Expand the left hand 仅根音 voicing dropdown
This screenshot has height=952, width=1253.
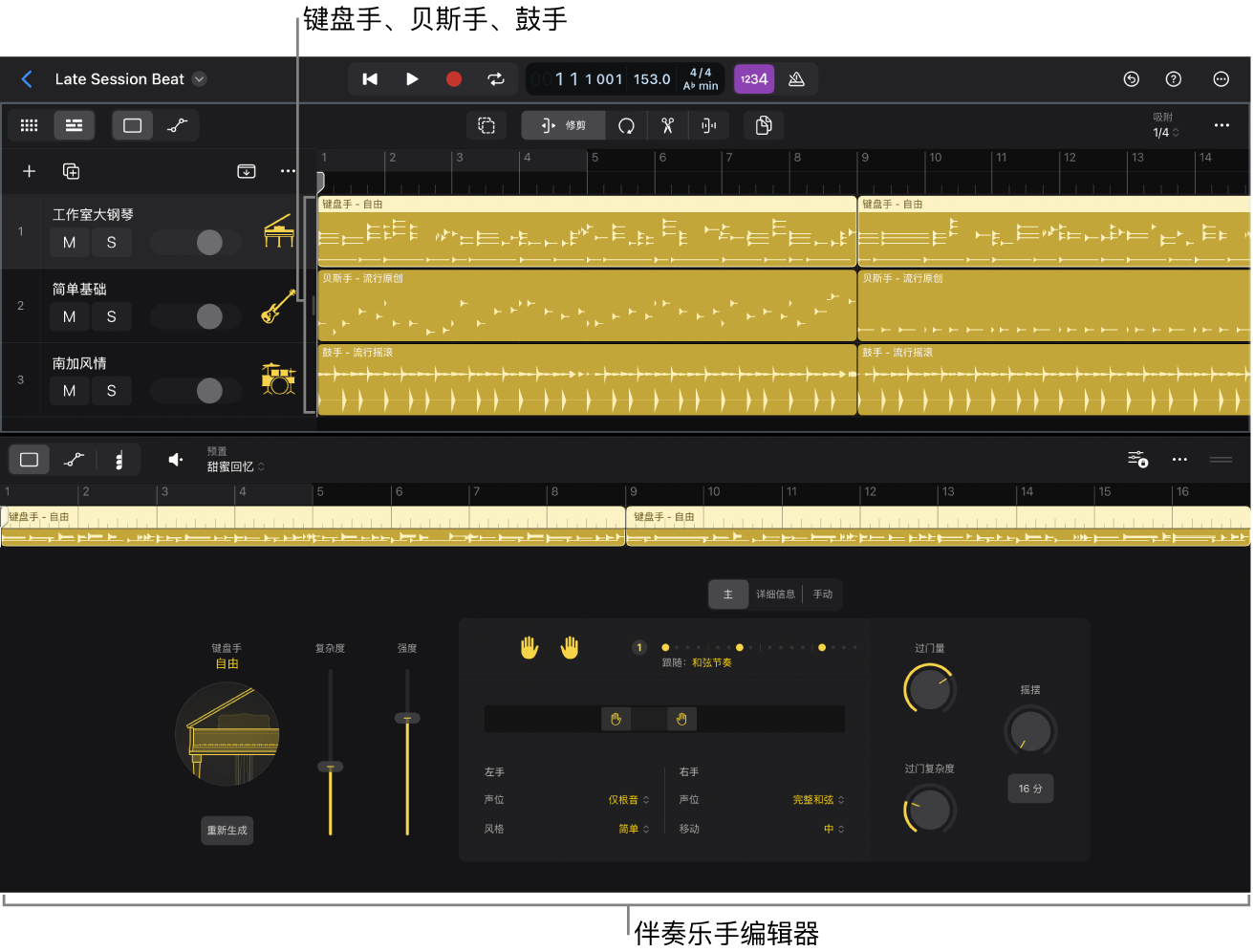point(628,800)
